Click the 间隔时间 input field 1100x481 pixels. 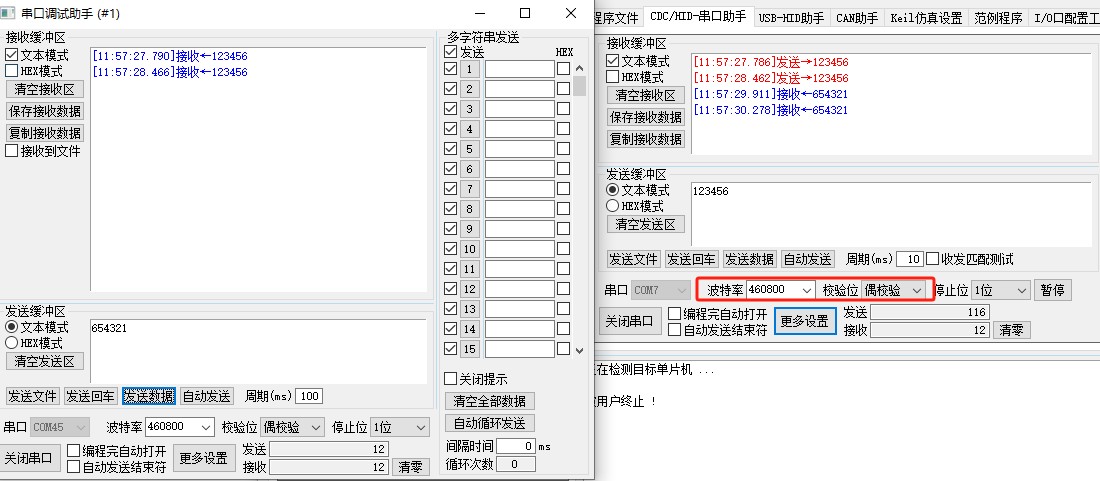[515, 445]
